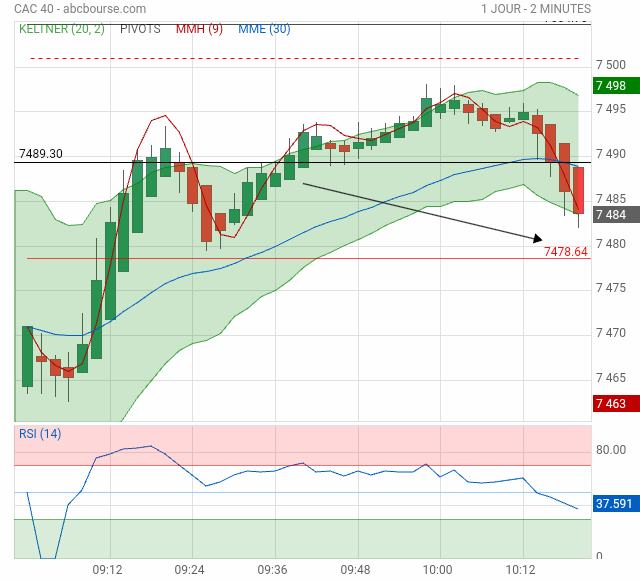This screenshot has height=580, width=640.
Task: Click the green 7 498 price tag
Action: [x=616, y=86]
